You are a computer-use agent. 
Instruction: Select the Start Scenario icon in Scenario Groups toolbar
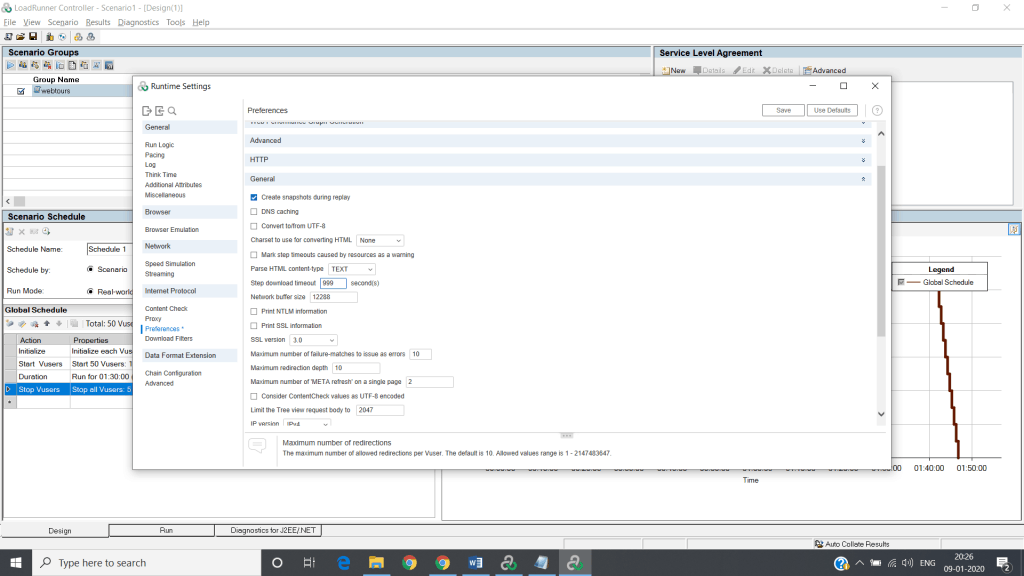point(12,65)
